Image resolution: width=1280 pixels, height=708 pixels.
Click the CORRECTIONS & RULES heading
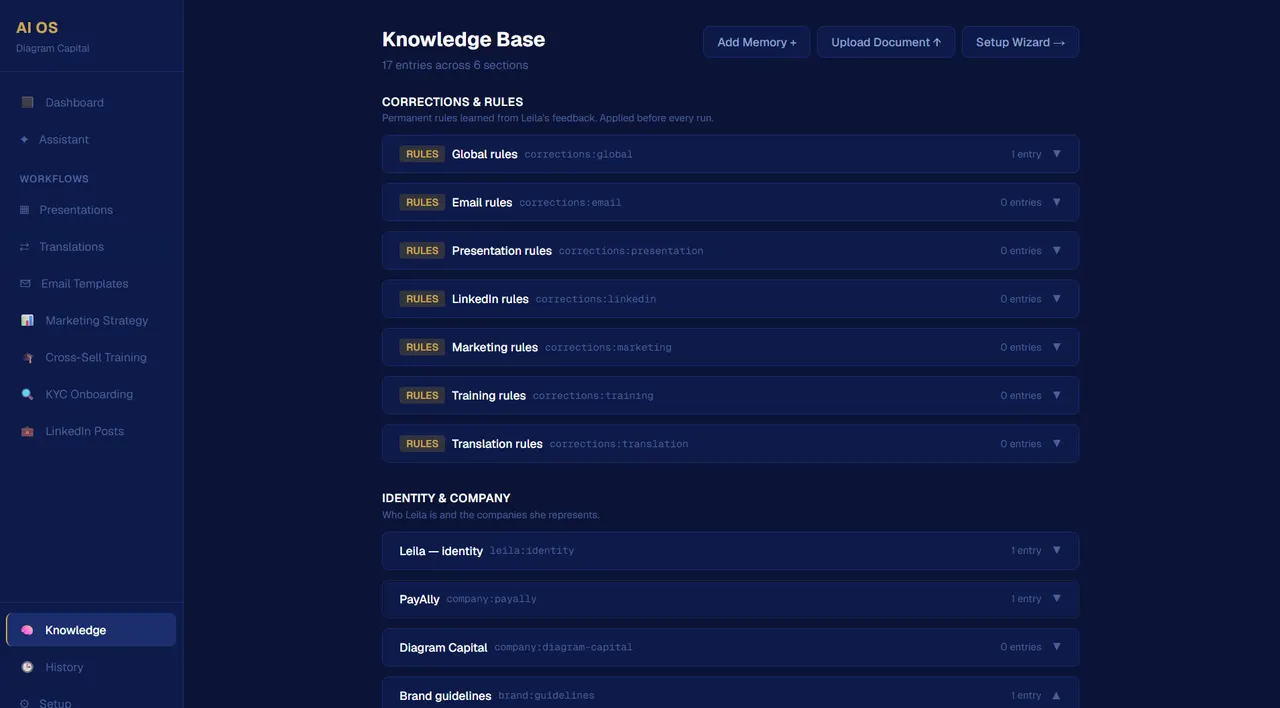coord(452,102)
